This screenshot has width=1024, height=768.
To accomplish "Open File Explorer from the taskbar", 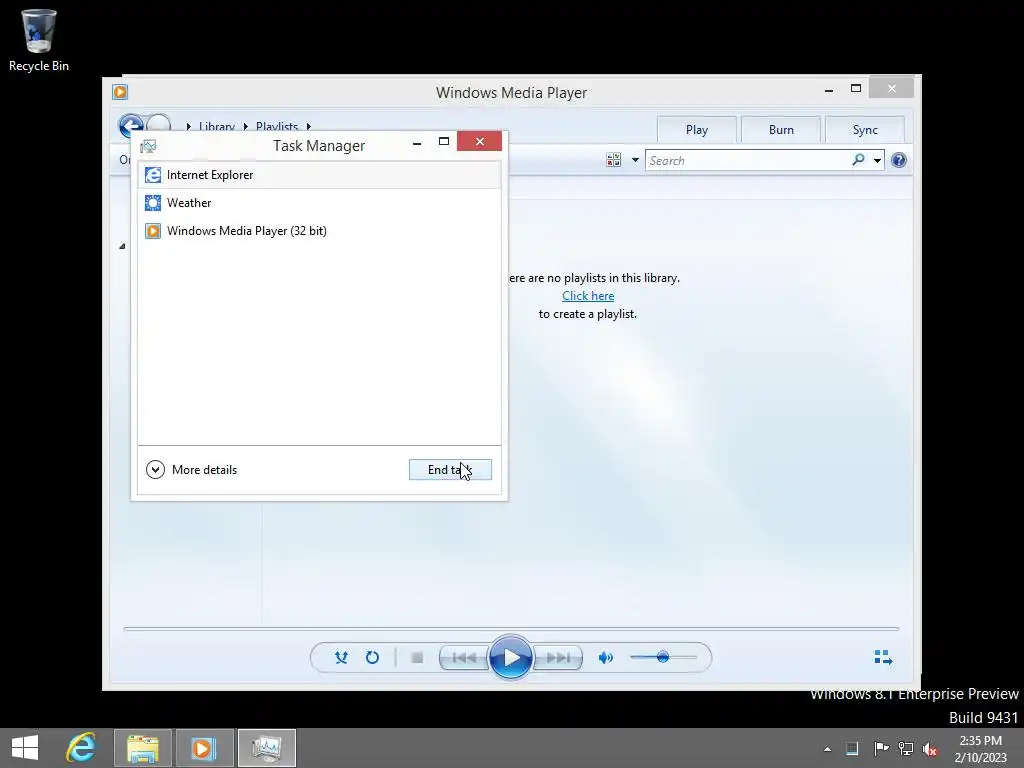I will (143, 748).
